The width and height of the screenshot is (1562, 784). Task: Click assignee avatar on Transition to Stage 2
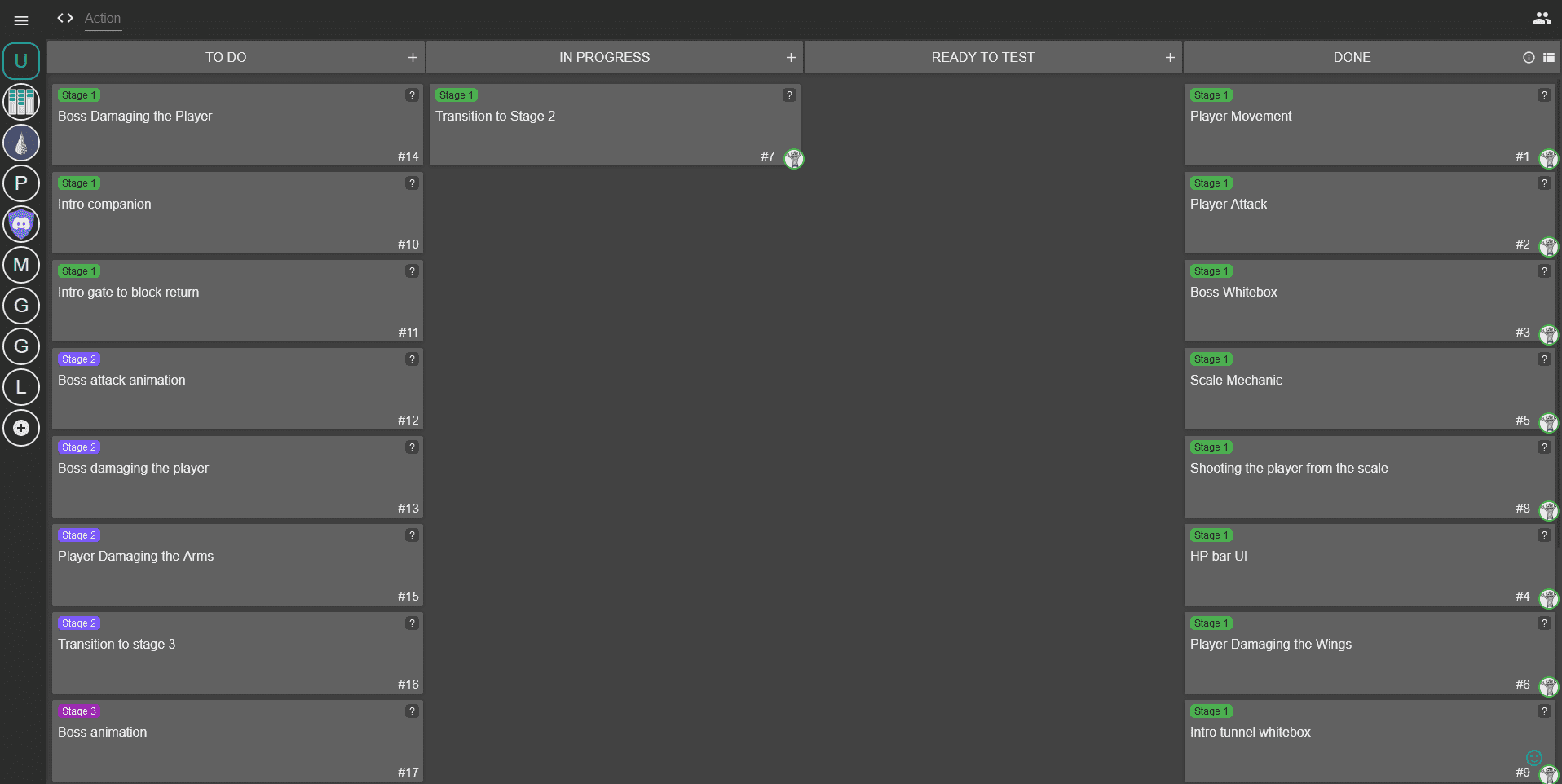click(x=794, y=158)
